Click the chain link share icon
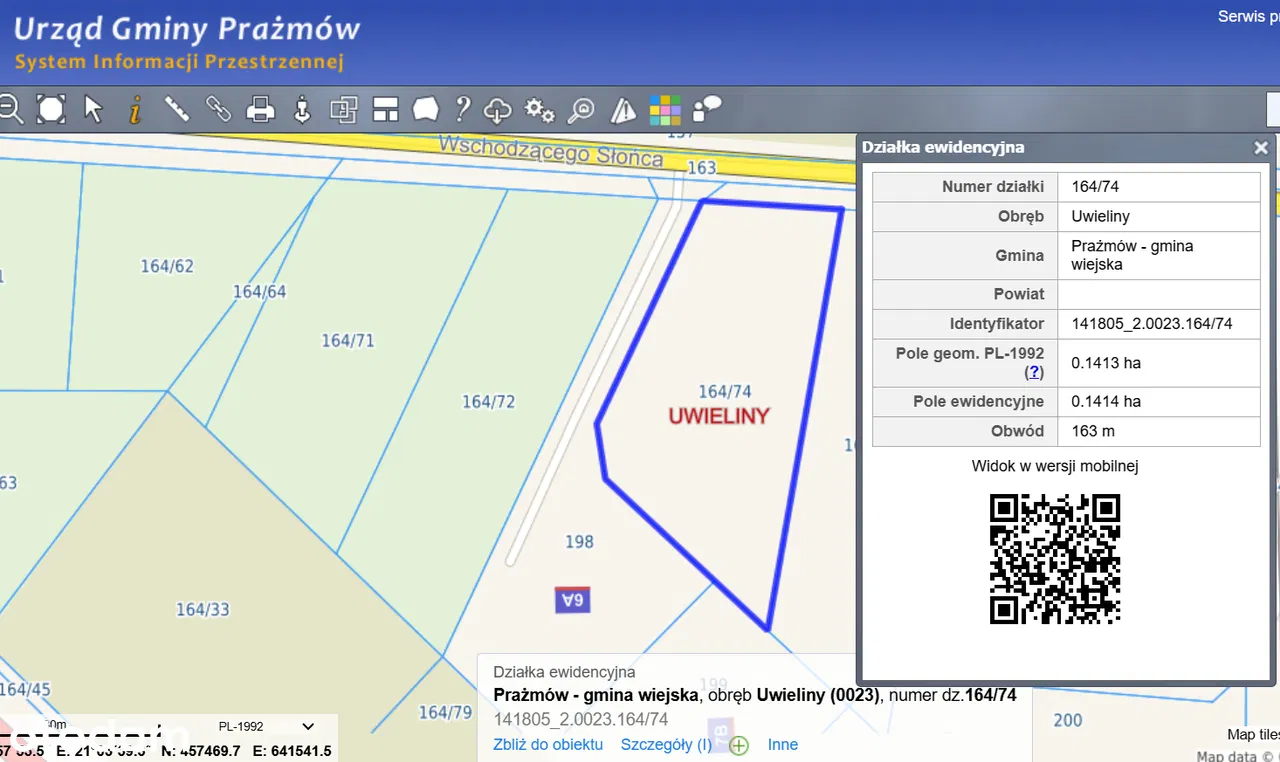This screenshot has height=762, width=1280. click(218, 109)
